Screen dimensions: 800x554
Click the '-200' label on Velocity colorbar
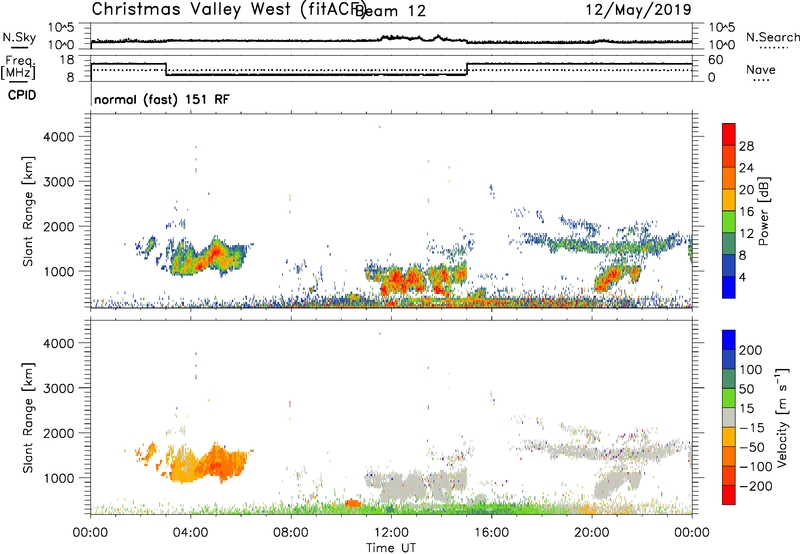(x=755, y=486)
